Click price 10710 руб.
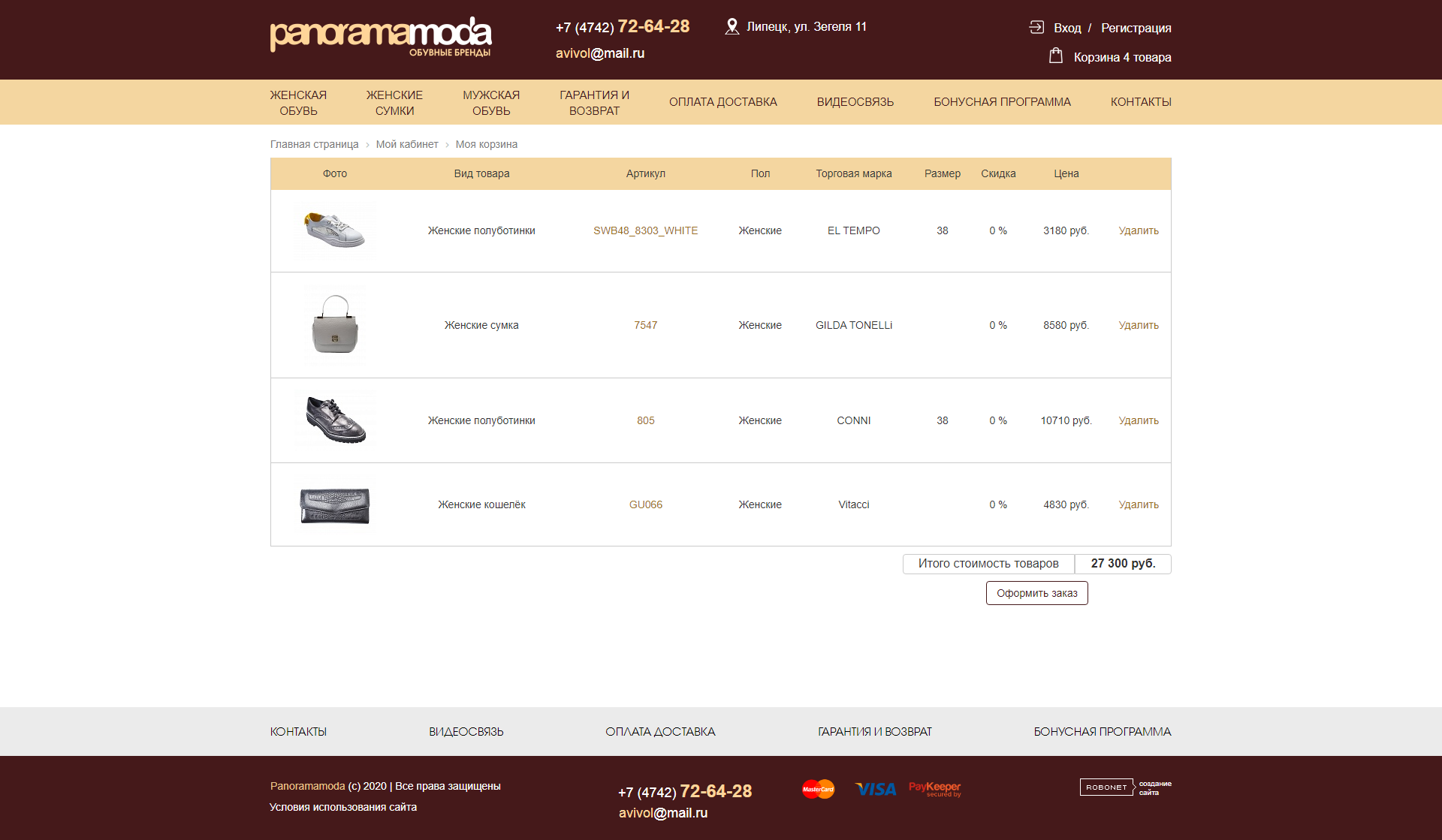 1066,420
